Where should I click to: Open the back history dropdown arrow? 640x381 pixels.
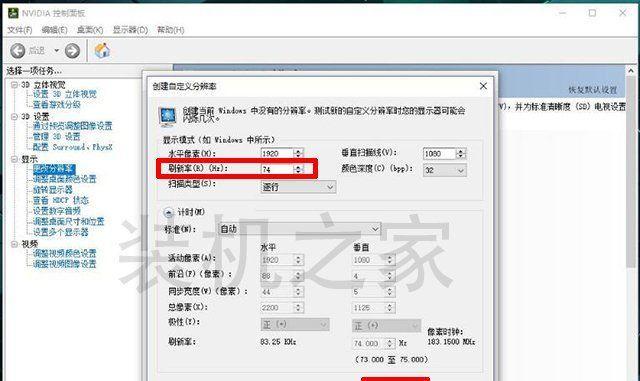click(x=56, y=51)
